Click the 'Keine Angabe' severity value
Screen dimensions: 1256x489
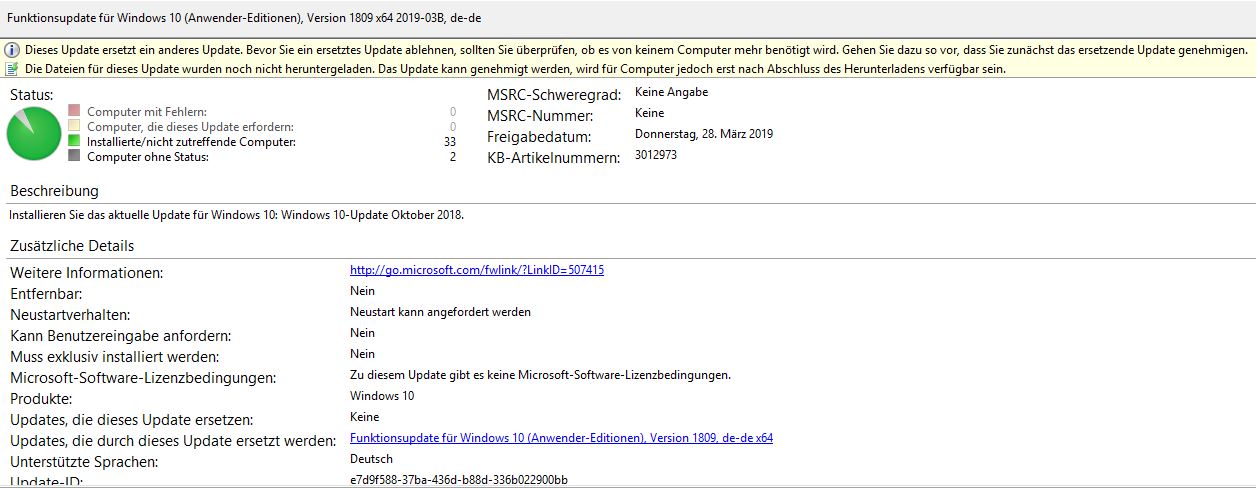coord(671,92)
